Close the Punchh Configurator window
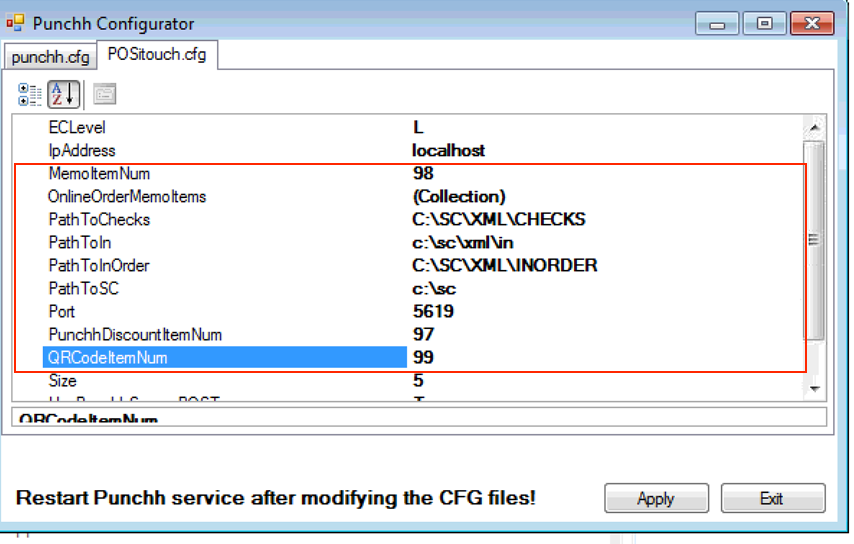The width and height of the screenshot is (854, 544). tap(812, 24)
